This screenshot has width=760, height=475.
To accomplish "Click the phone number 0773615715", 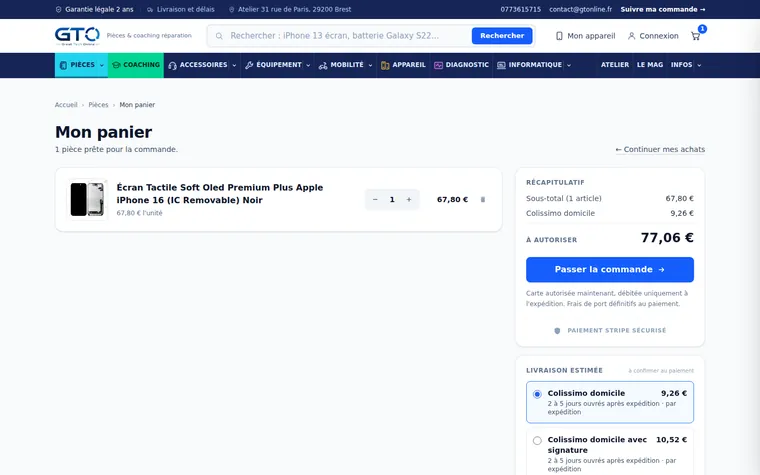I will click(521, 10).
